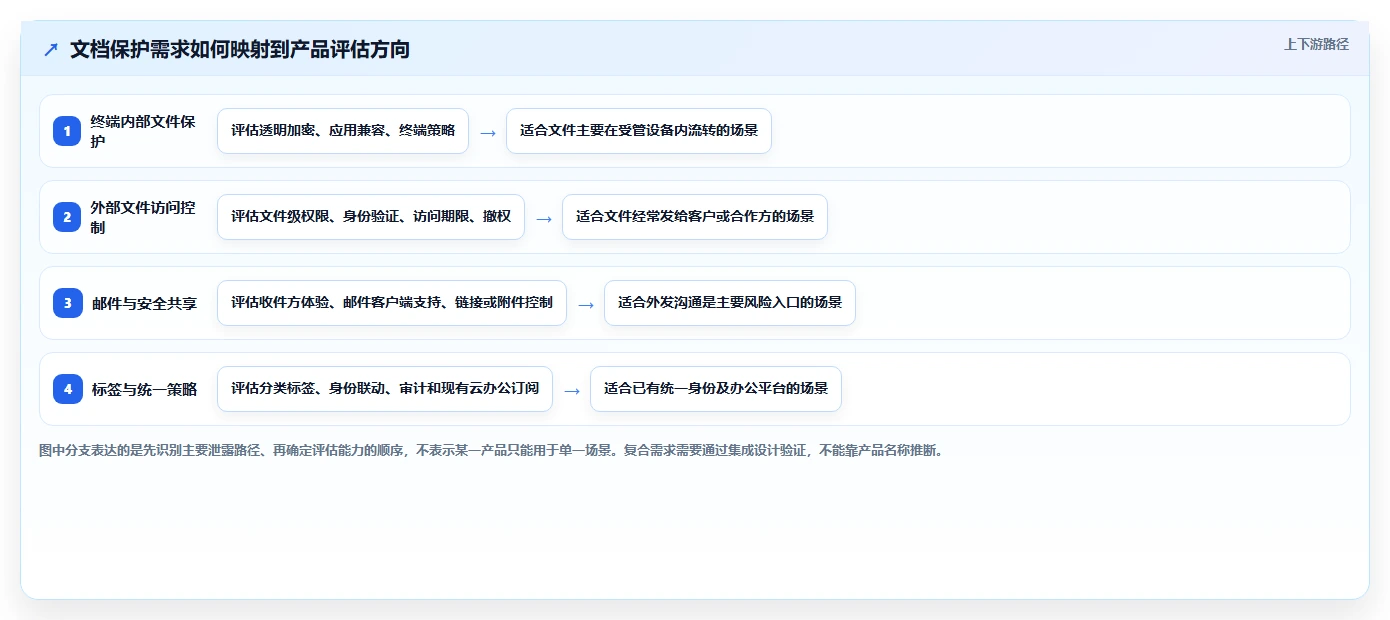
Task: Click the box 适合文件主要在受管设备内流转的场景
Action: click(x=639, y=131)
